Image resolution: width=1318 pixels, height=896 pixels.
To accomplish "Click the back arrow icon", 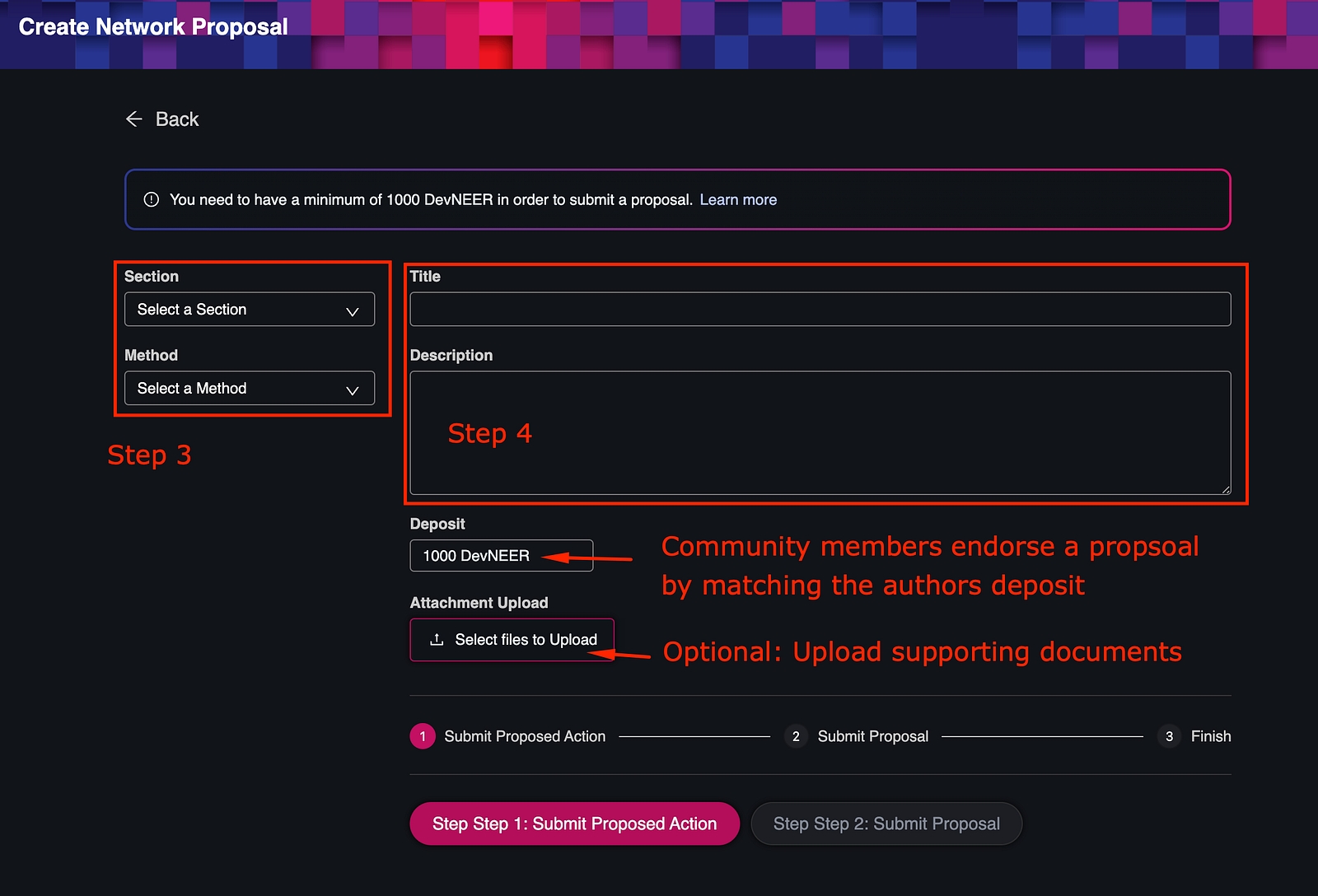I will coord(134,119).
